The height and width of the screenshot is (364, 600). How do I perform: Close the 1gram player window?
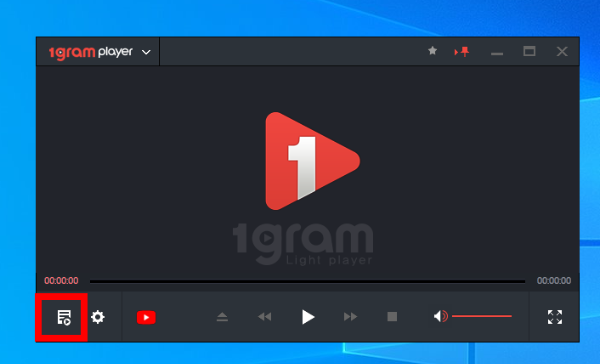tap(562, 51)
